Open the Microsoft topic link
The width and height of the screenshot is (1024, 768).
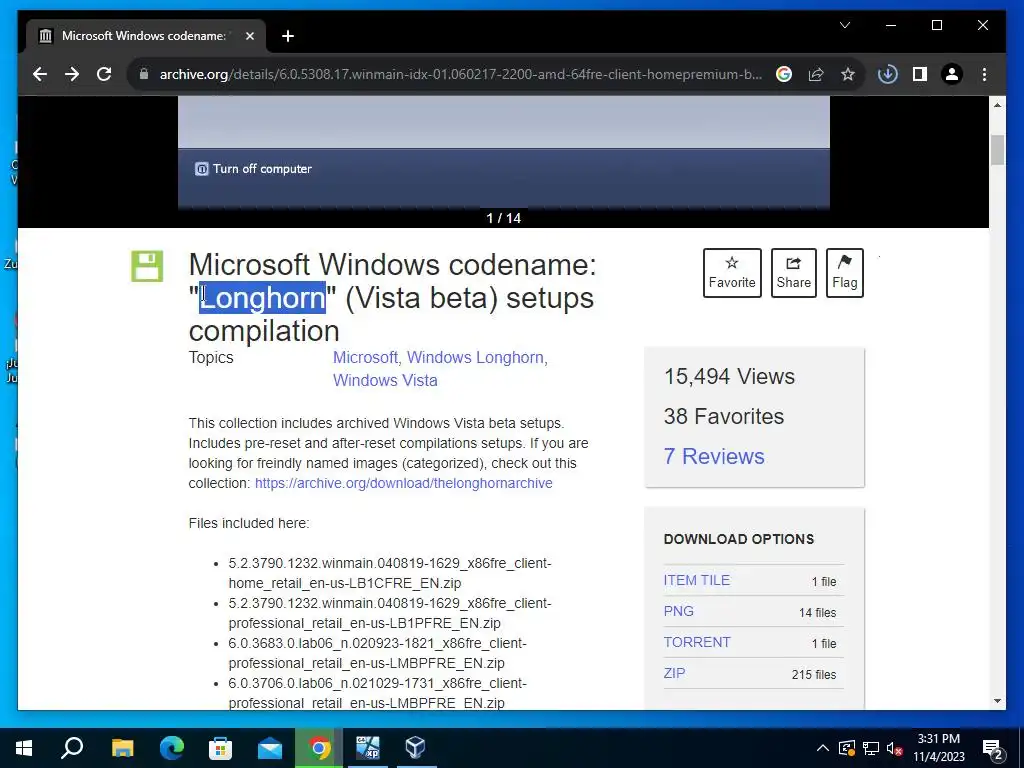coord(365,358)
